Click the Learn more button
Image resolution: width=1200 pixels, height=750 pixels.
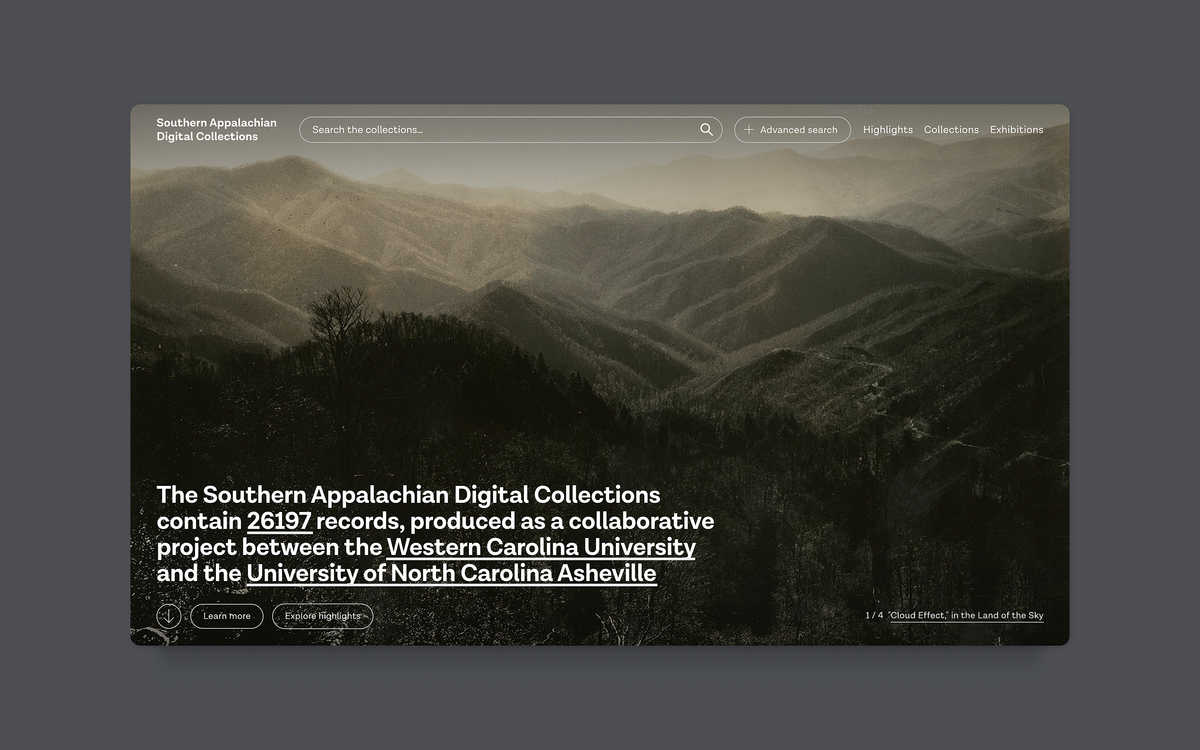(227, 616)
